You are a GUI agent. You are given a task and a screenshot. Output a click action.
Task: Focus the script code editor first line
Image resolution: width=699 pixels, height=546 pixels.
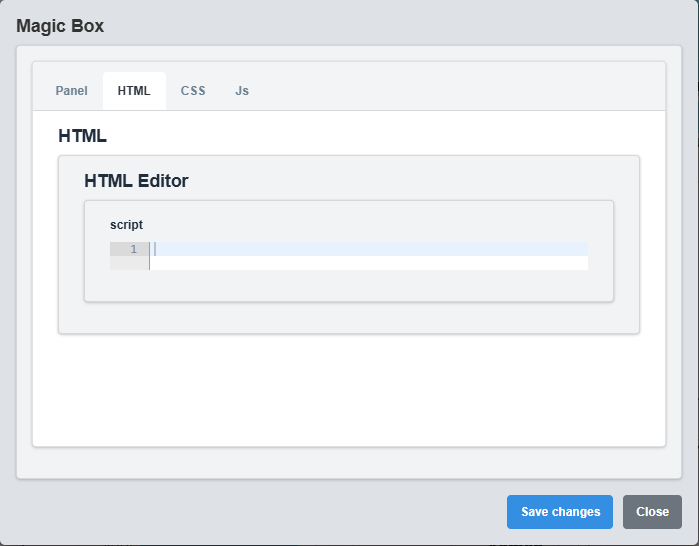tap(368, 249)
